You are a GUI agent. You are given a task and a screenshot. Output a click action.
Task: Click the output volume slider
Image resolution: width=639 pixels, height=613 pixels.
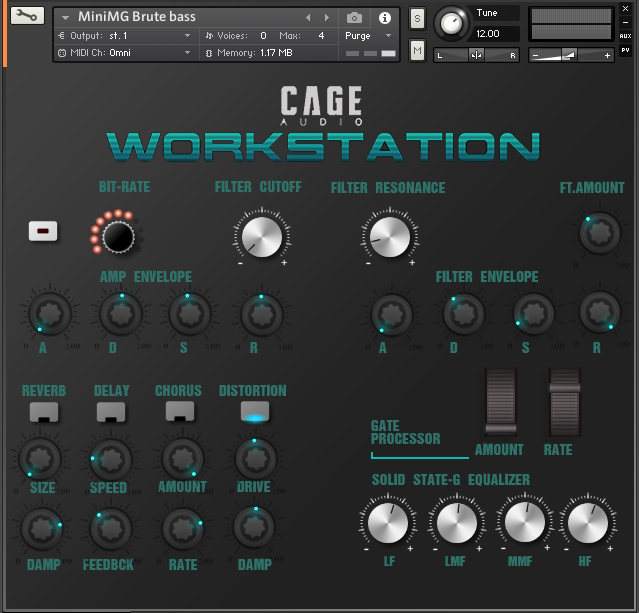pos(571,55)
